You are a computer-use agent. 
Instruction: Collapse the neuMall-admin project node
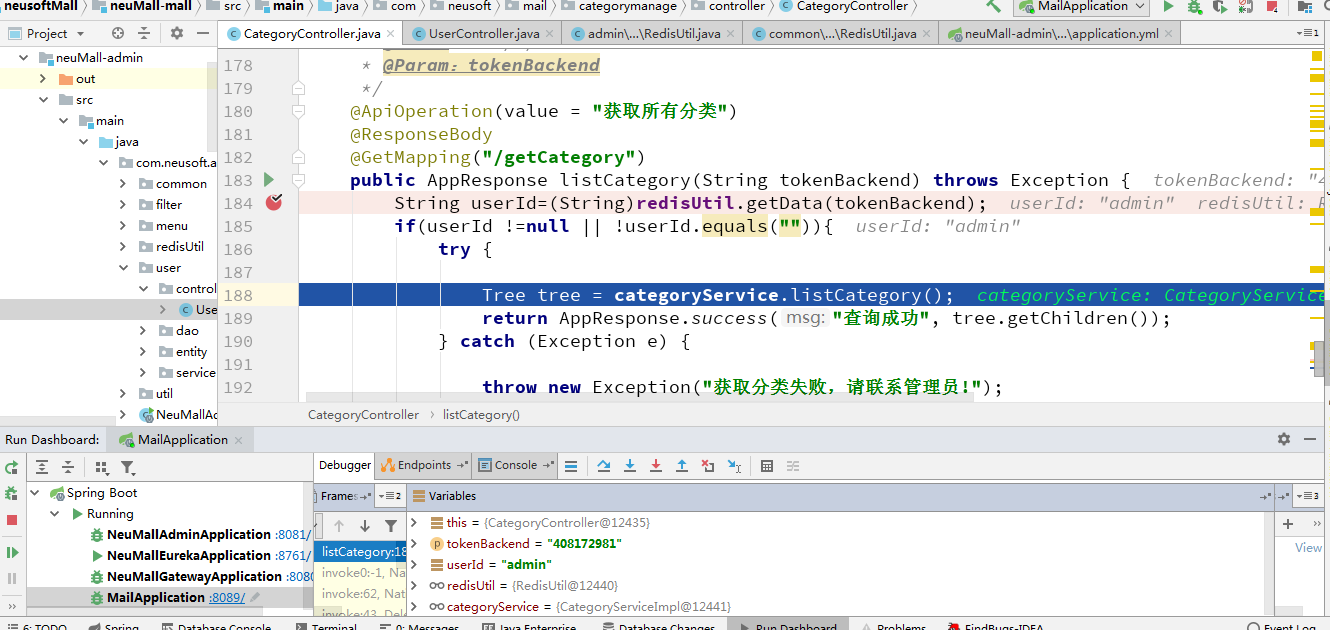21,57
